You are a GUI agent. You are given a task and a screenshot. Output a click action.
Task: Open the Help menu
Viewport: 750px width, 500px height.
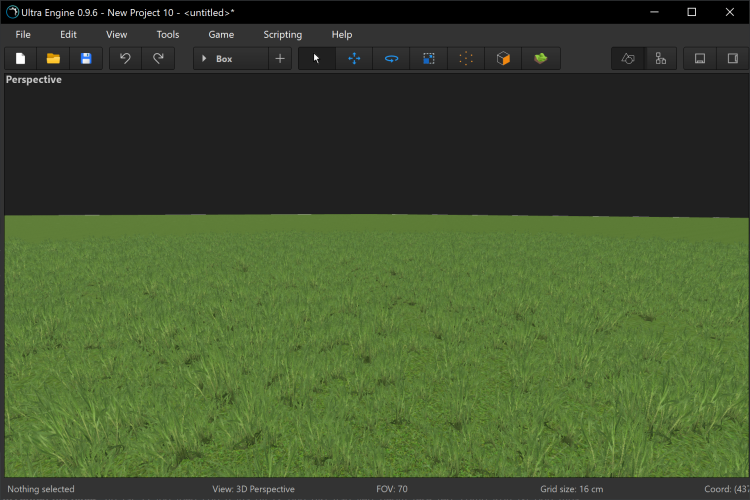click(342, 34)
